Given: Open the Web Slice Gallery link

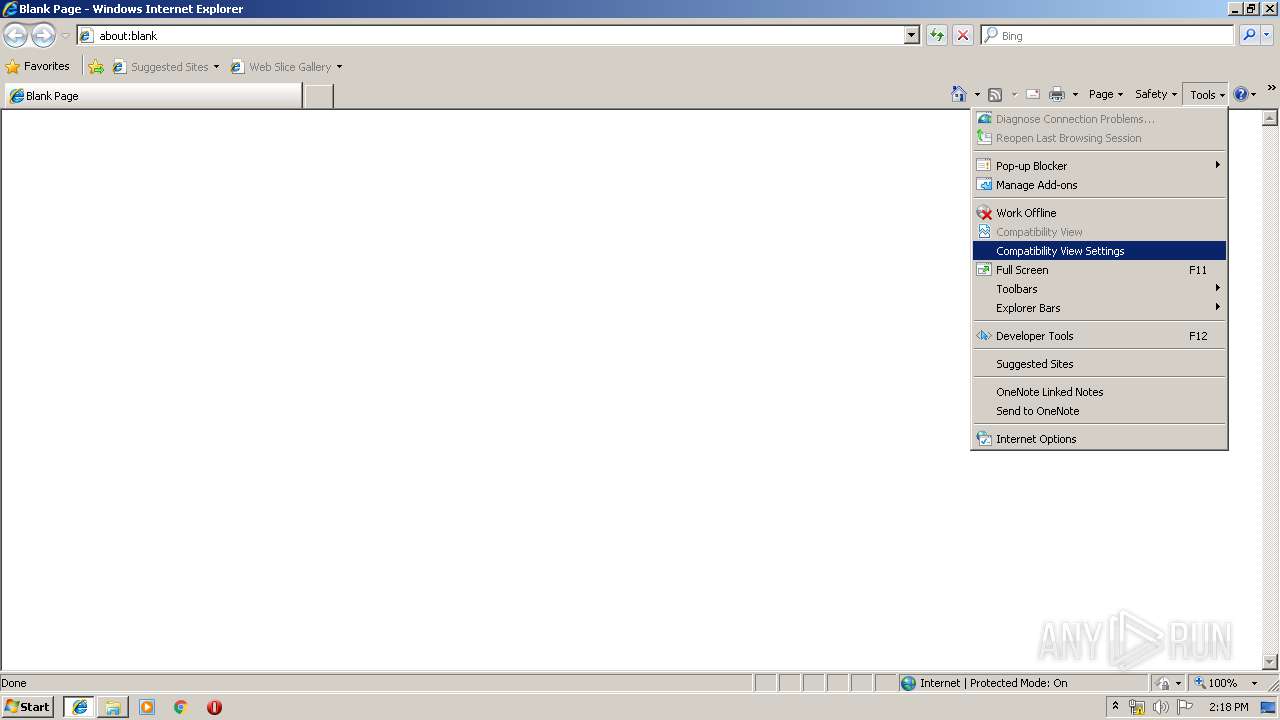Looking at the screenshot, I should (x=286, y=67).
